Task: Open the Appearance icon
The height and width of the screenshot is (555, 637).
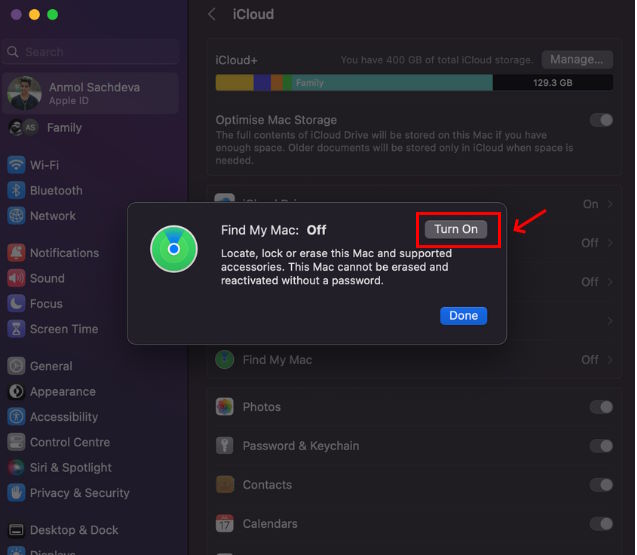Action: point(16,392)
